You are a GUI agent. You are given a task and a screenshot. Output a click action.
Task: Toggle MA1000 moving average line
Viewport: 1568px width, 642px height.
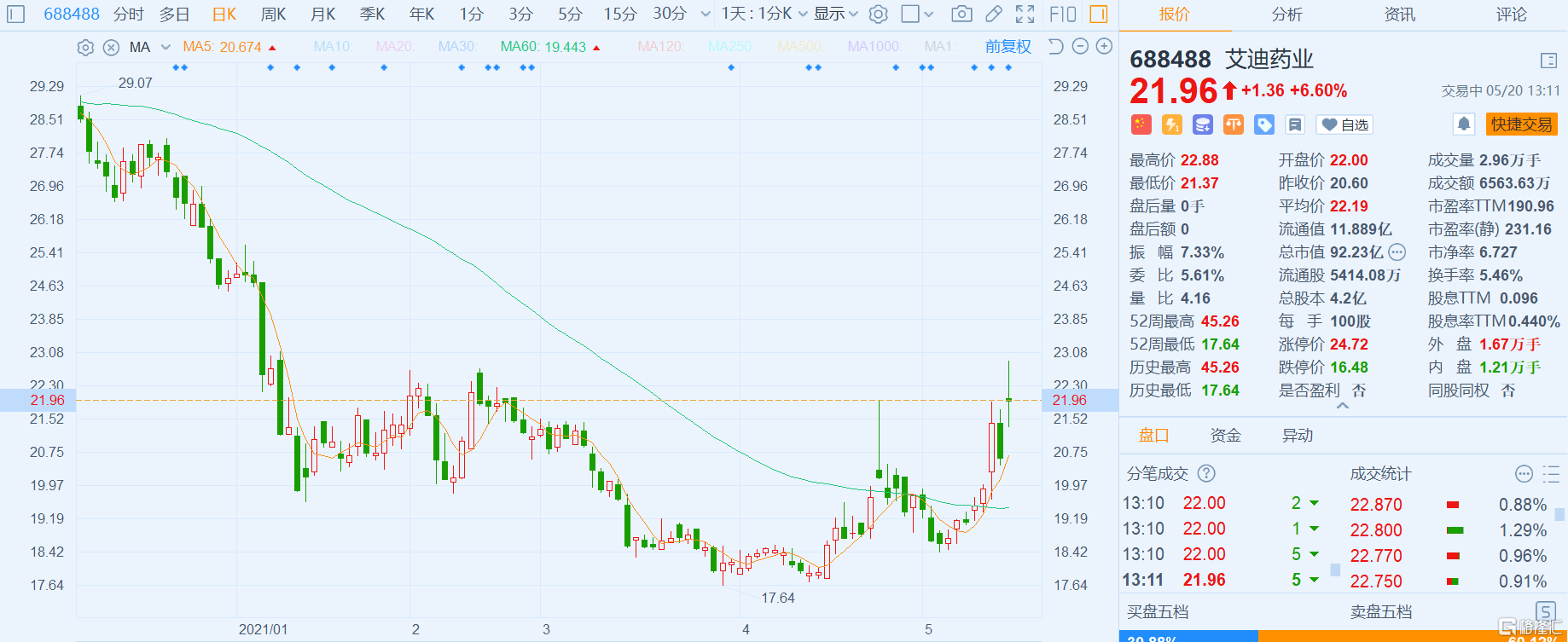click(x=874, y=47)
